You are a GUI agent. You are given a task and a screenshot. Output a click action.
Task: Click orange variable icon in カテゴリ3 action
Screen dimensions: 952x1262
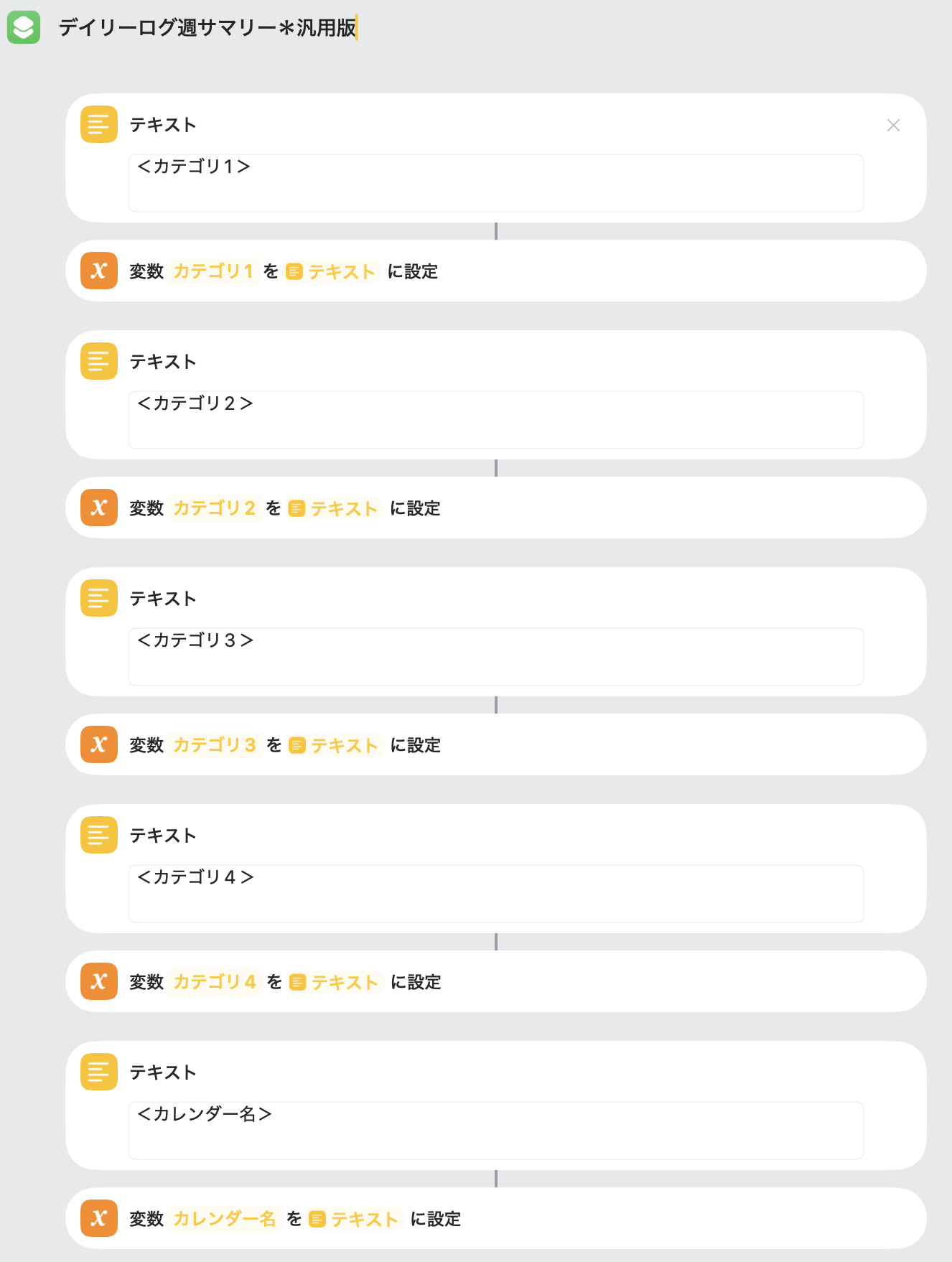pyautogui.click(x=99, y=744)
